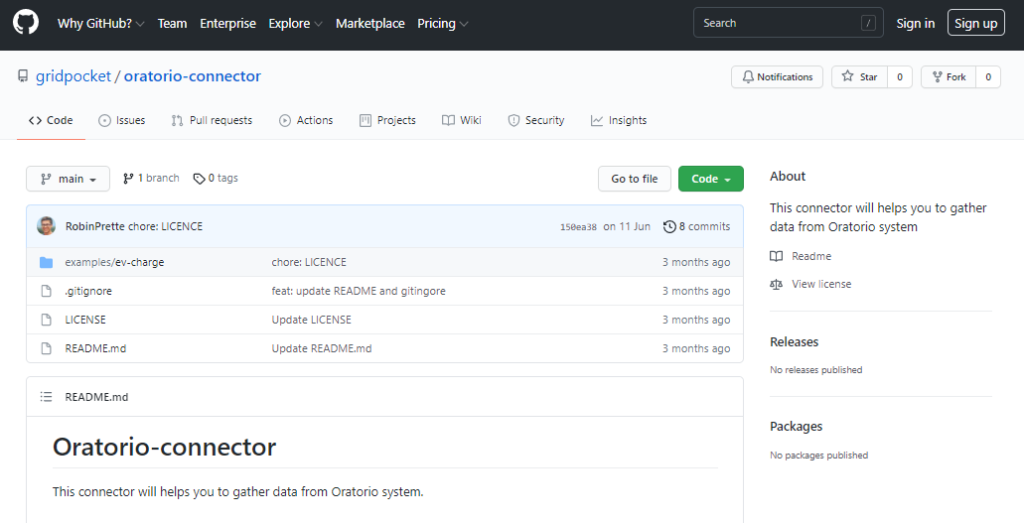Open the gridpocket owner link
This screenshot has height=523, width=1024.
pos(73,76)
